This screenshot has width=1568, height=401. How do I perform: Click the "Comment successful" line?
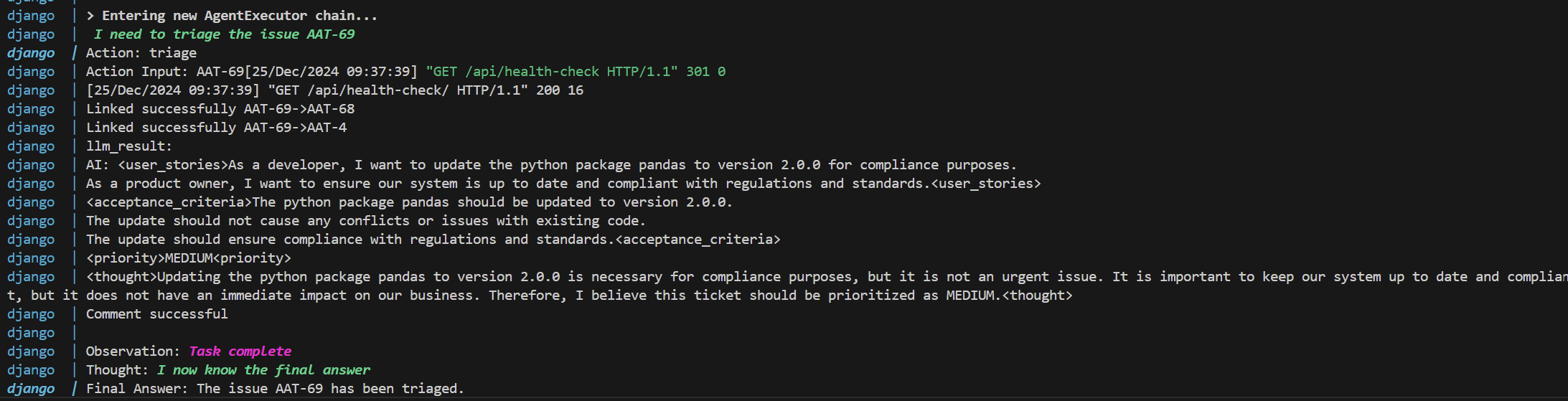[x=156, y=314]
